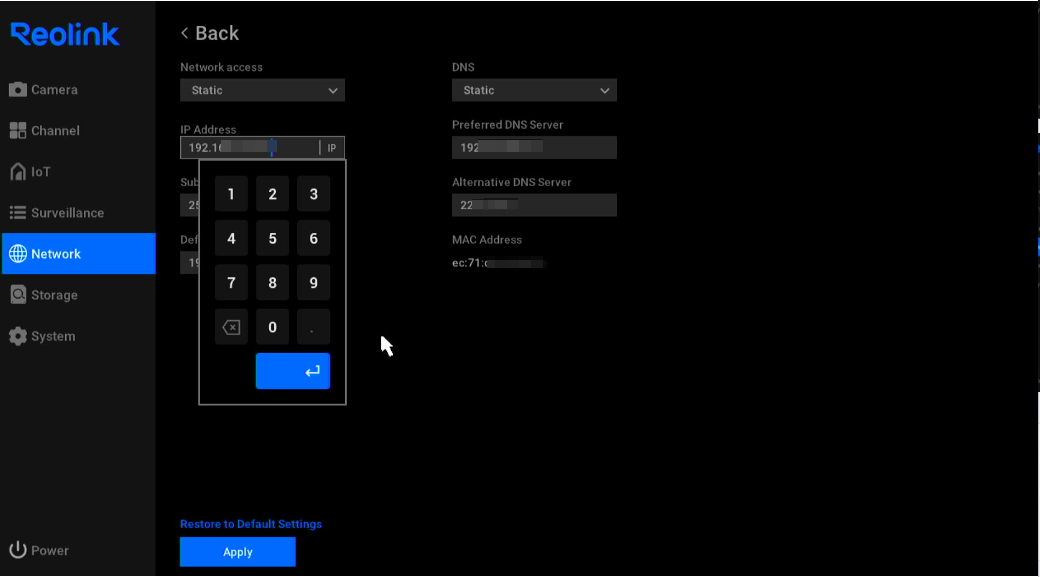The image size is (1040, 577).
Task: Apply the network settings
Action: pyautogui.click(x=237, y=552)
